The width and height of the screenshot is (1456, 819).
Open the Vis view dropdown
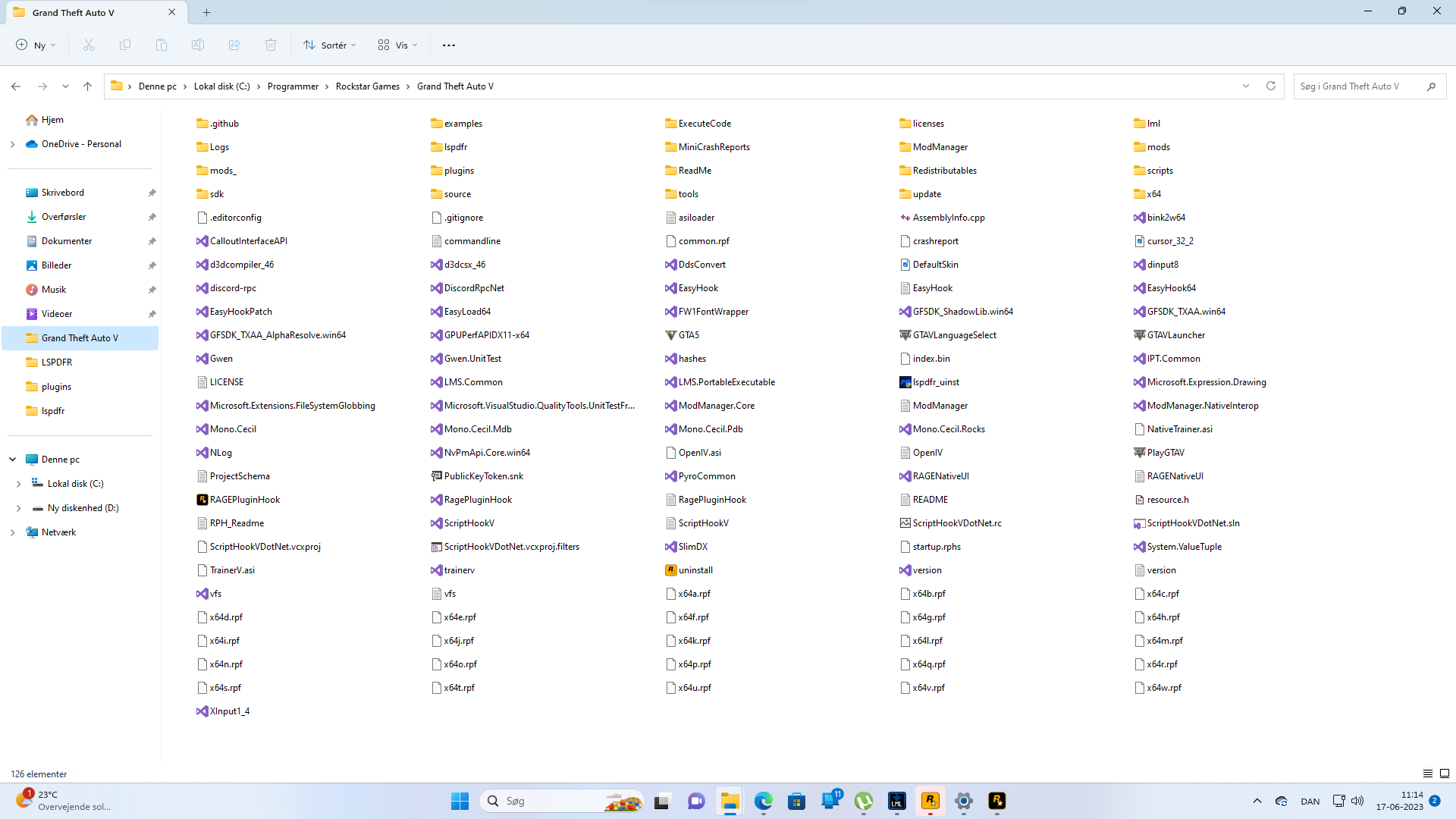398,45
